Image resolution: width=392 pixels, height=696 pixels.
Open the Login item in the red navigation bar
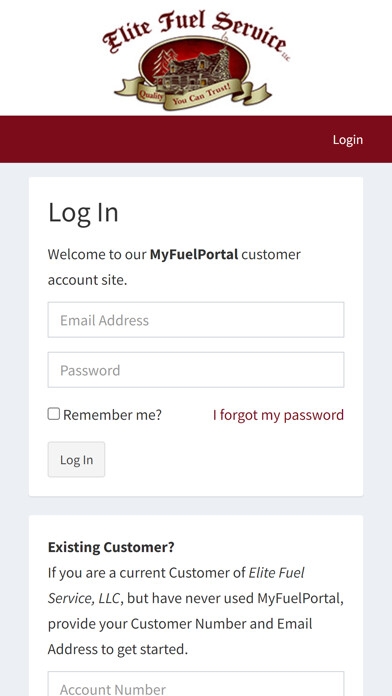(x=348, y=139)
